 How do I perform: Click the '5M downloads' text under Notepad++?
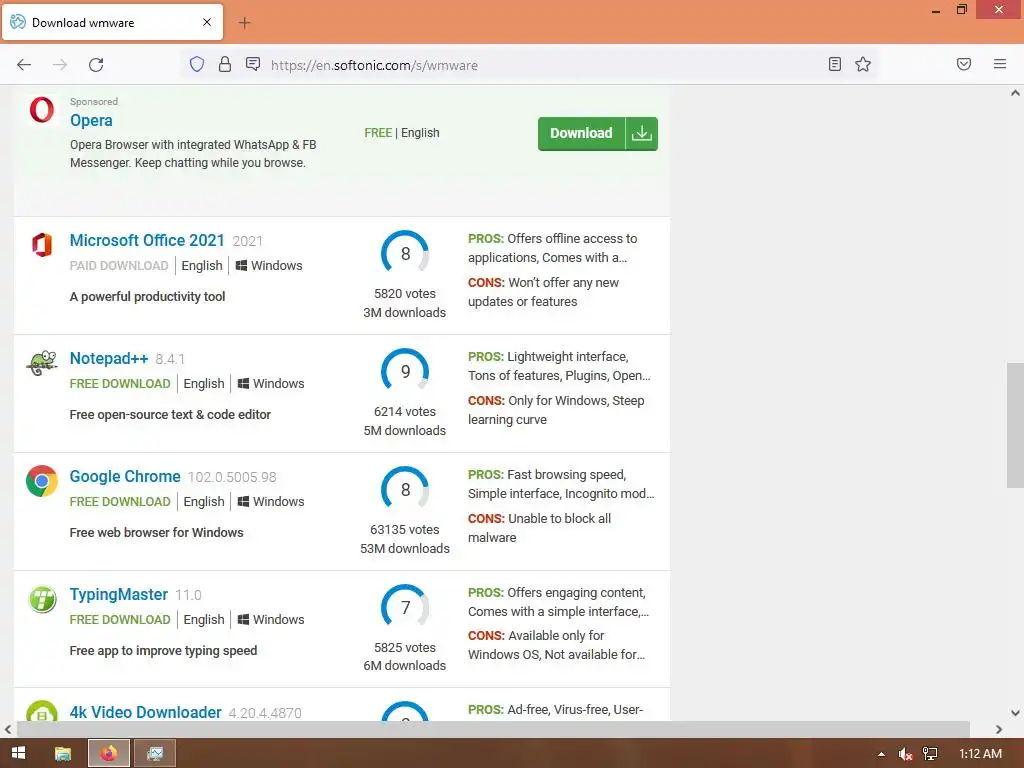405,431
